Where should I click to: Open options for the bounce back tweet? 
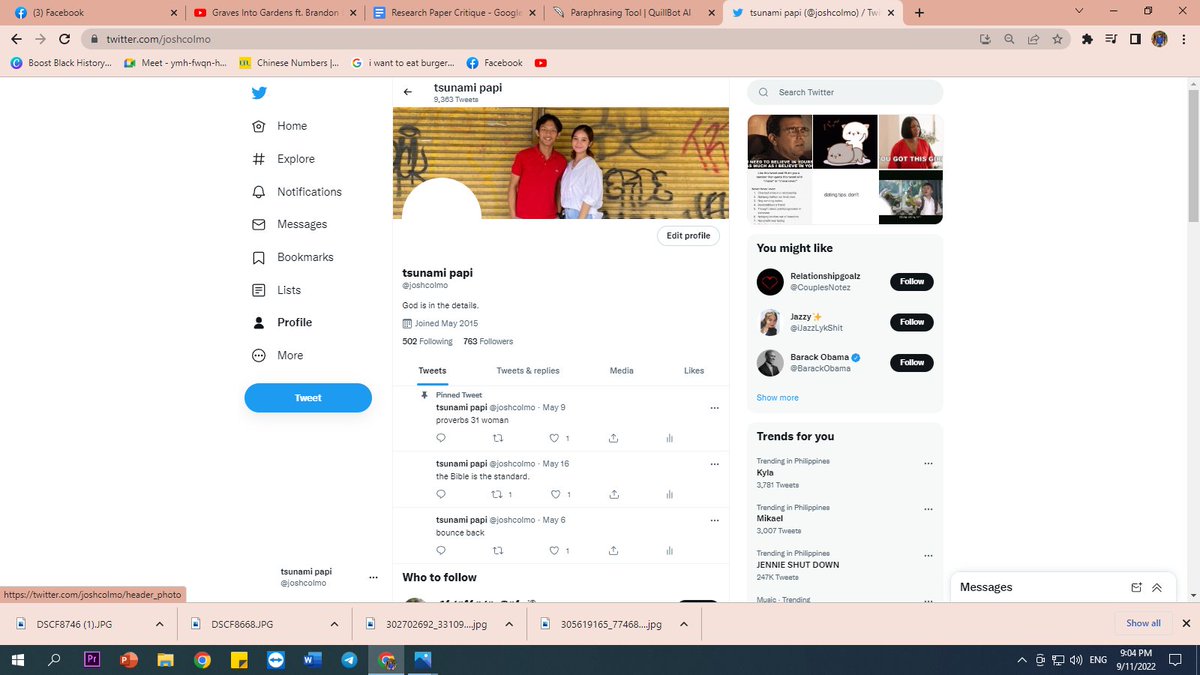tap(714, 520)
